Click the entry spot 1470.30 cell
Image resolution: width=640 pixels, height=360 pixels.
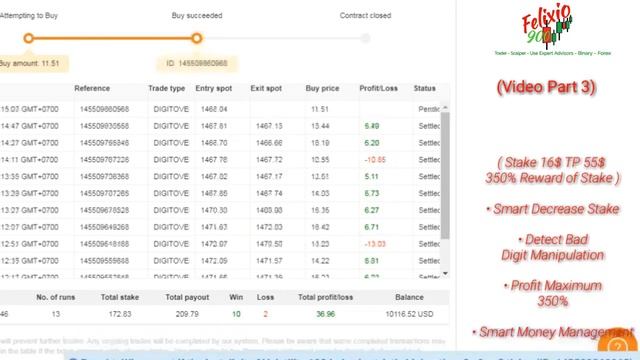click(x=214, y=210)
